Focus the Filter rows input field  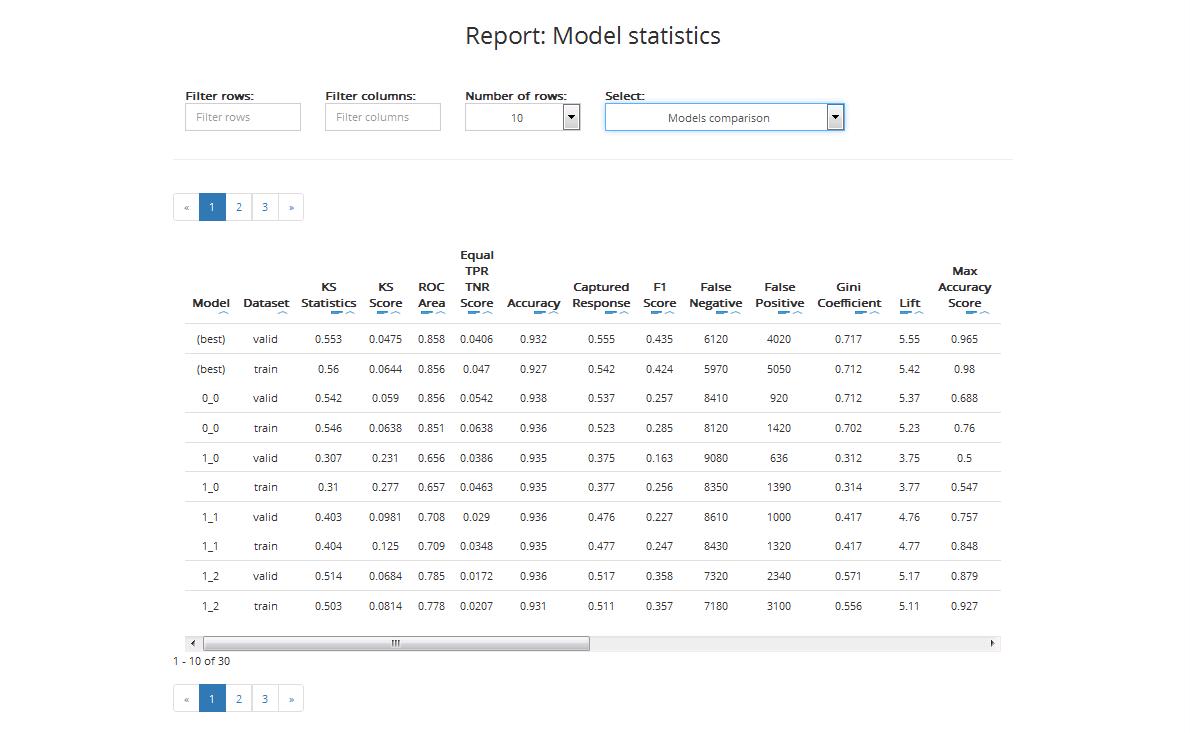(x=243, y=117)
